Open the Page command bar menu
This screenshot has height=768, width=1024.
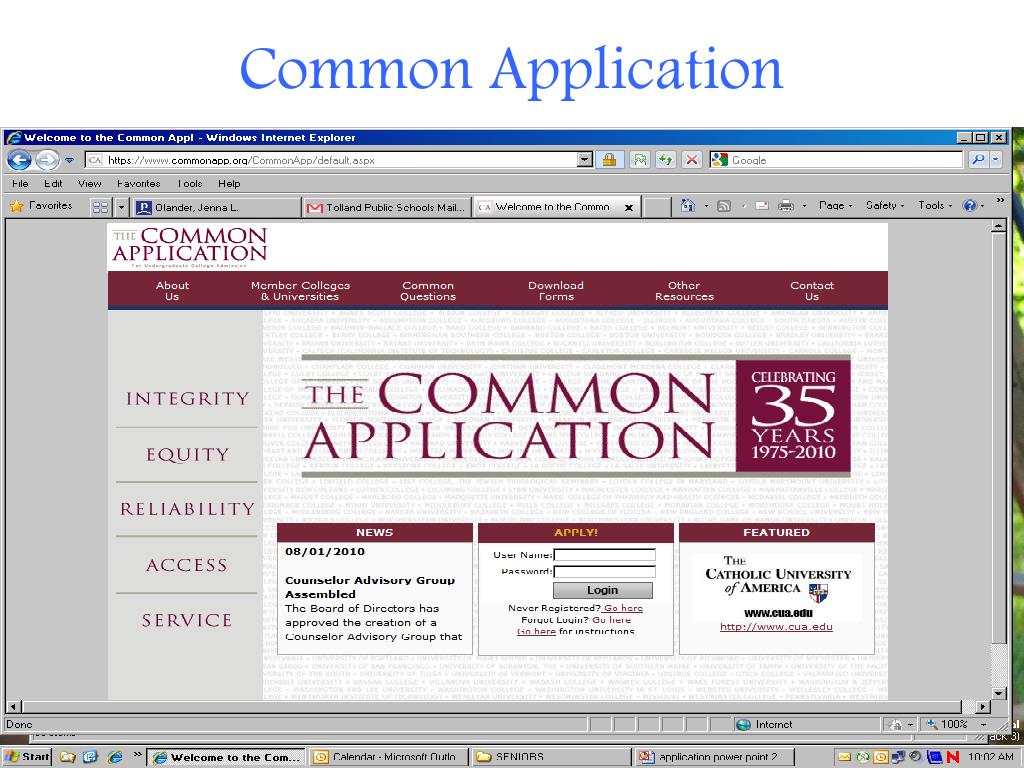coord(835,206)
